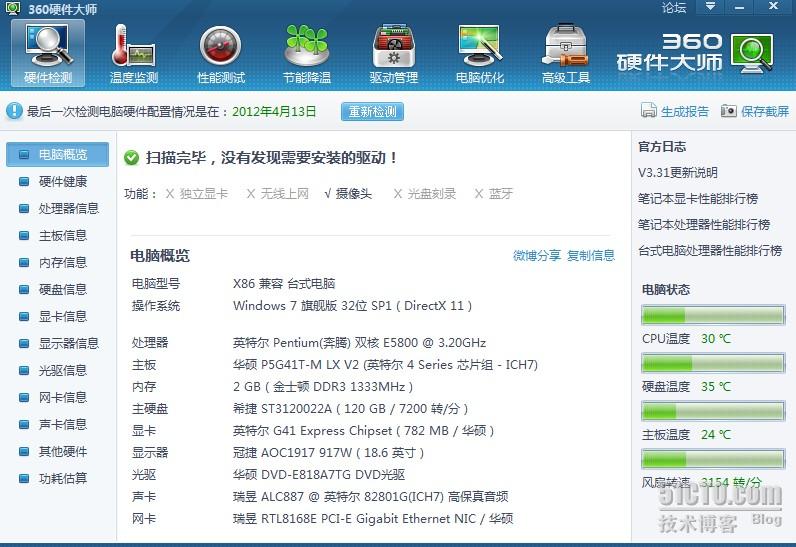
Task: Open 笔记本显卡性能排行榜 link
Action: click(698, 198)
